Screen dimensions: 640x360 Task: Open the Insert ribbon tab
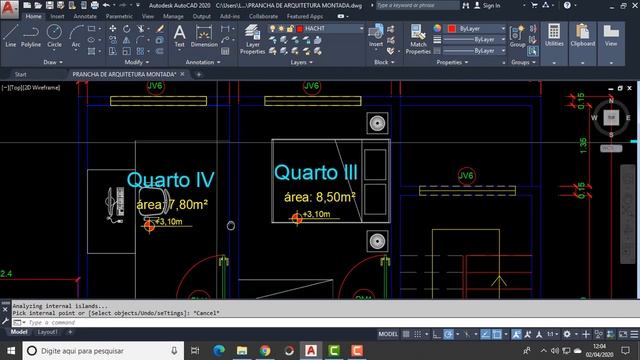[58, 16]
